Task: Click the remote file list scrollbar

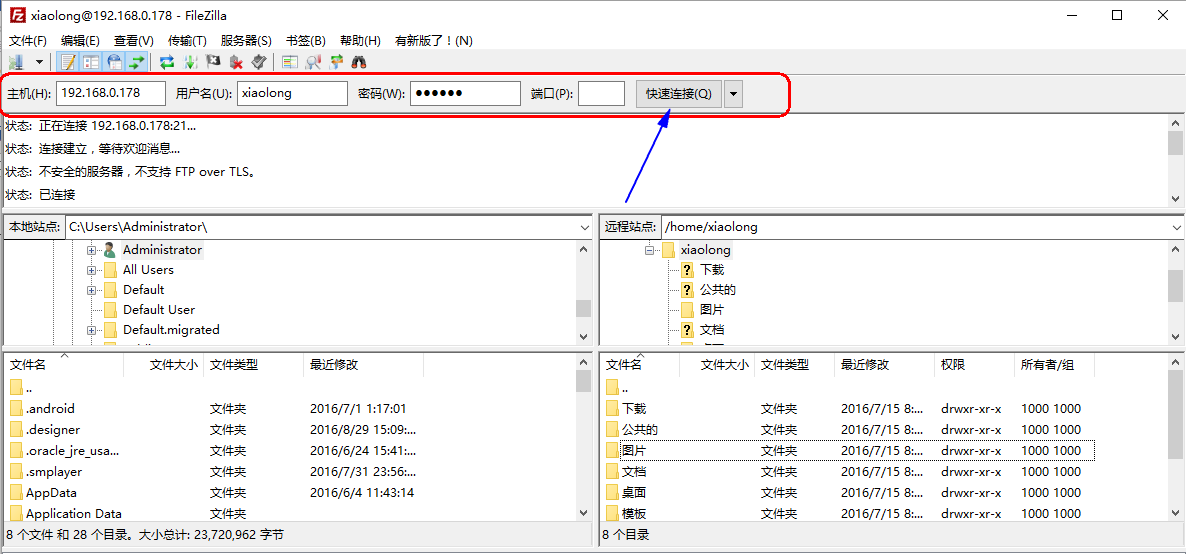Action: click(x=1177, y=437)
